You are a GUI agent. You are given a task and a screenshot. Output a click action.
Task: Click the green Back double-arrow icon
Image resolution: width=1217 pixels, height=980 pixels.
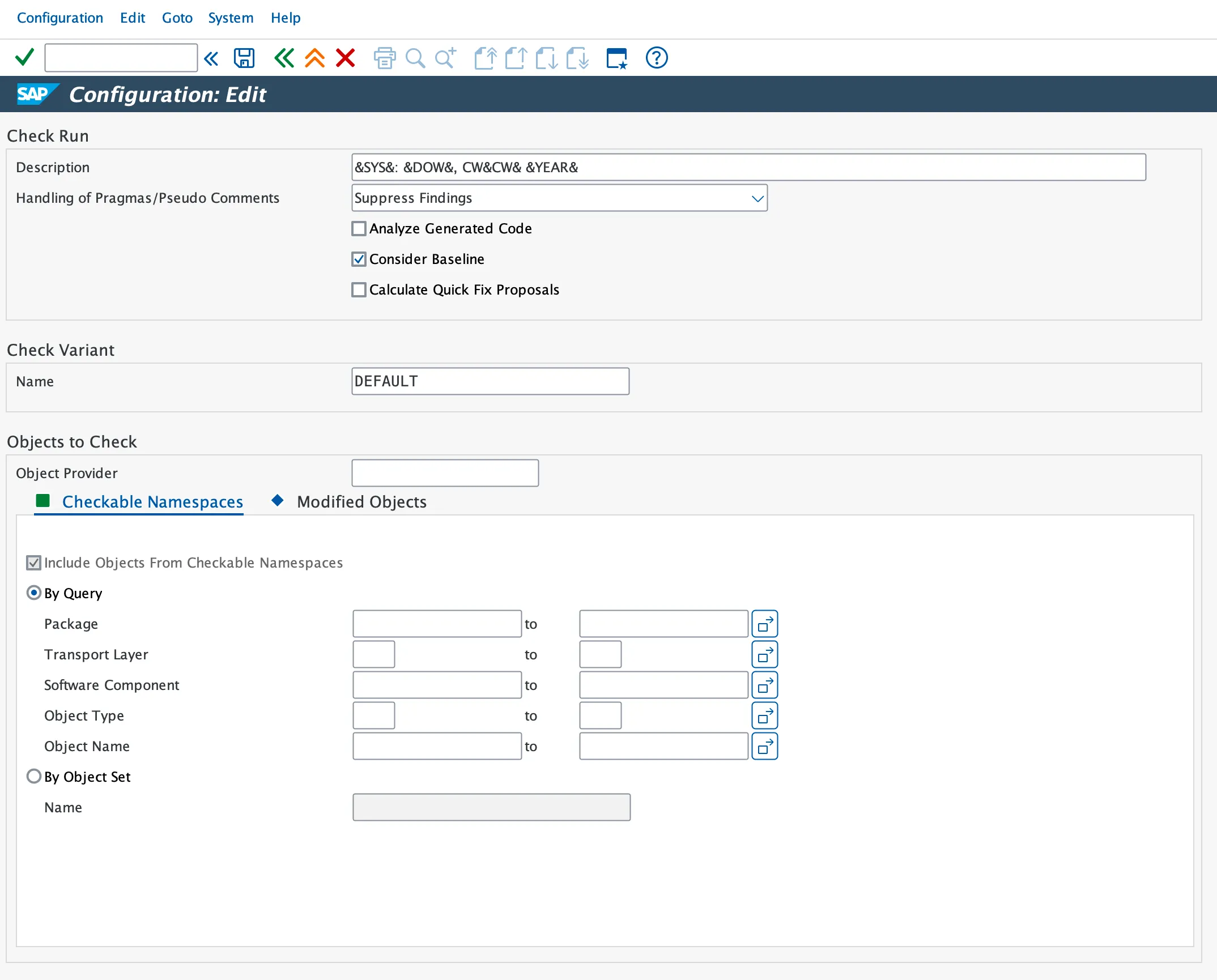coord(284,58)
